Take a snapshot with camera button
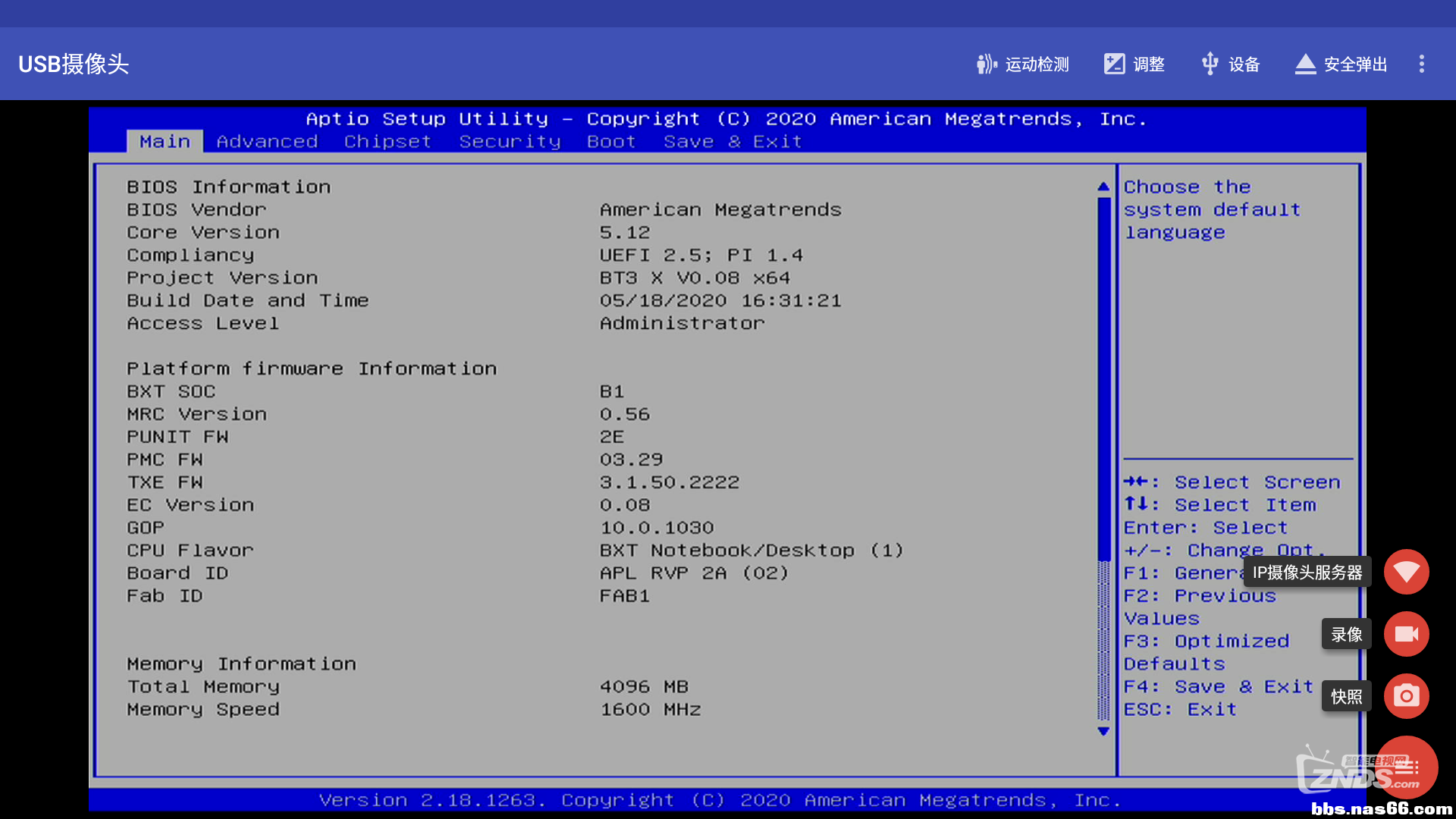 click(1406, 696)
